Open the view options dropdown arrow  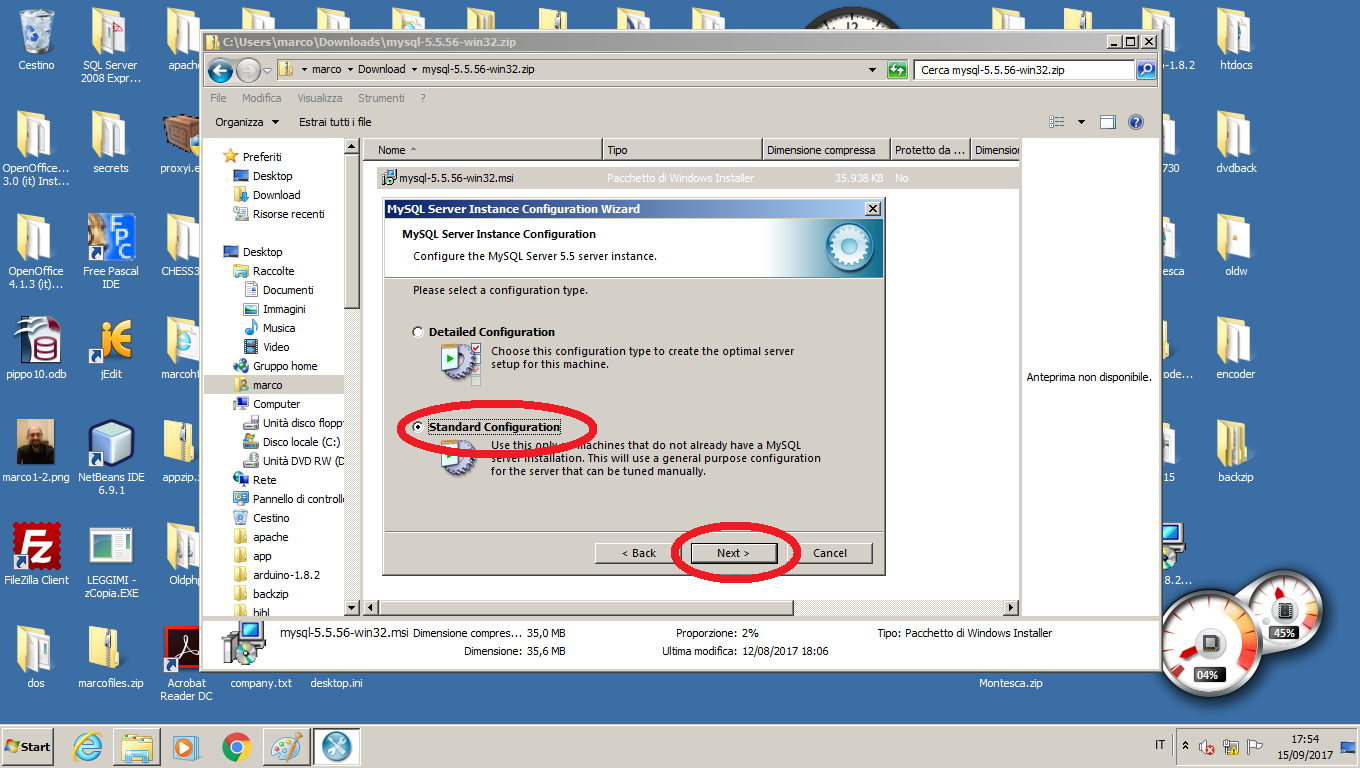tap(1081, 122)
